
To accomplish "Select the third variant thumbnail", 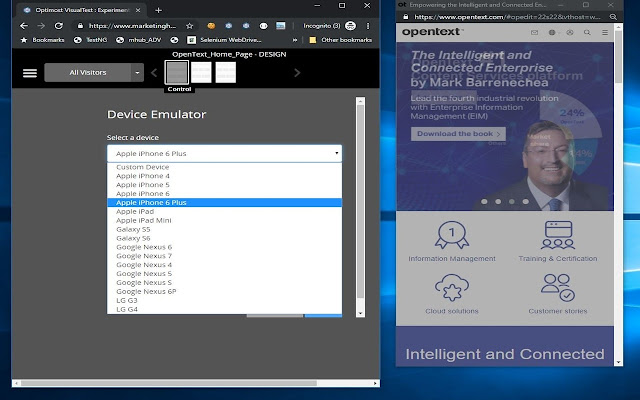I will (226, 72).
